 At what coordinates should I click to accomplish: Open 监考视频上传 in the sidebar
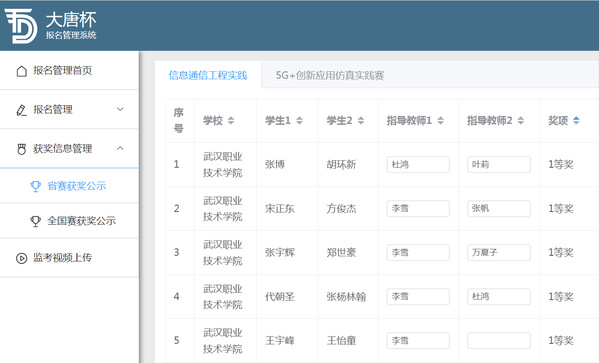(69, 258)
